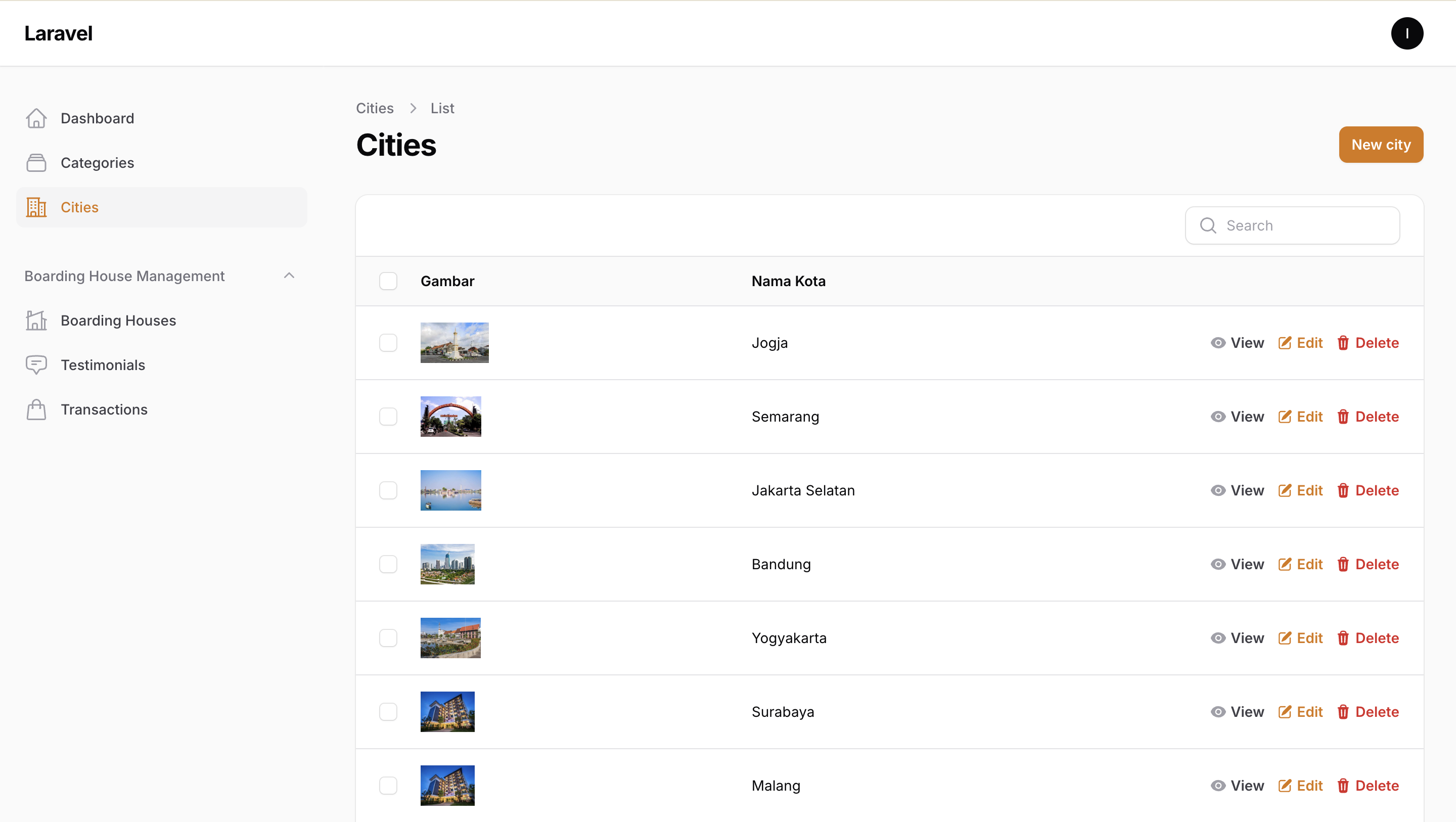1456x822 pixels.
Task: Check the Yogyakarta row checkbox
Action: click(x=388, y=638)
